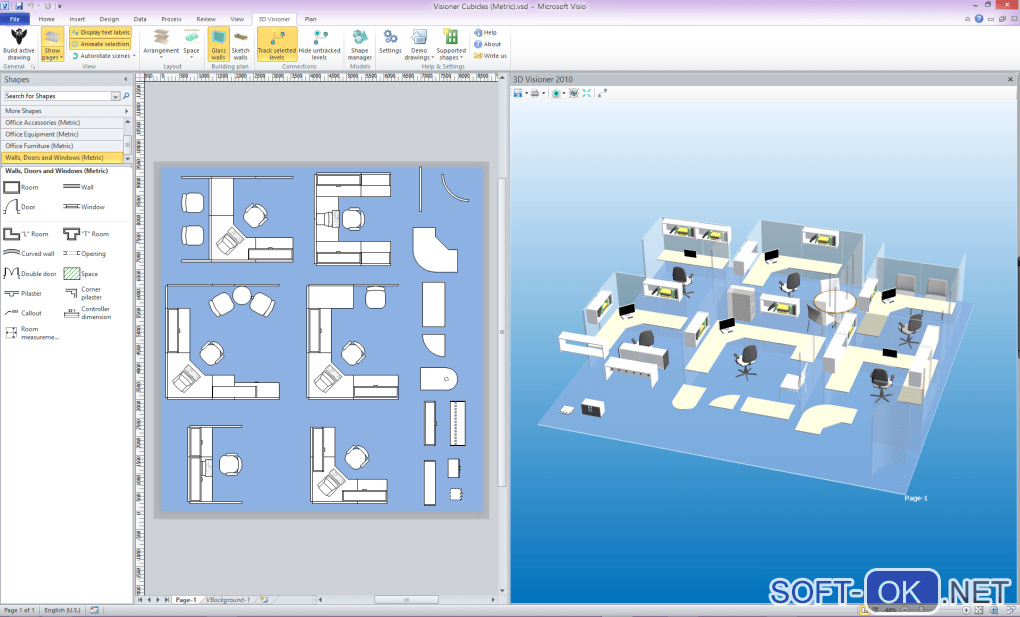Screen dimensions: 1020x617
Task: Toggle Animate selection
Action: tap(100, 44)
